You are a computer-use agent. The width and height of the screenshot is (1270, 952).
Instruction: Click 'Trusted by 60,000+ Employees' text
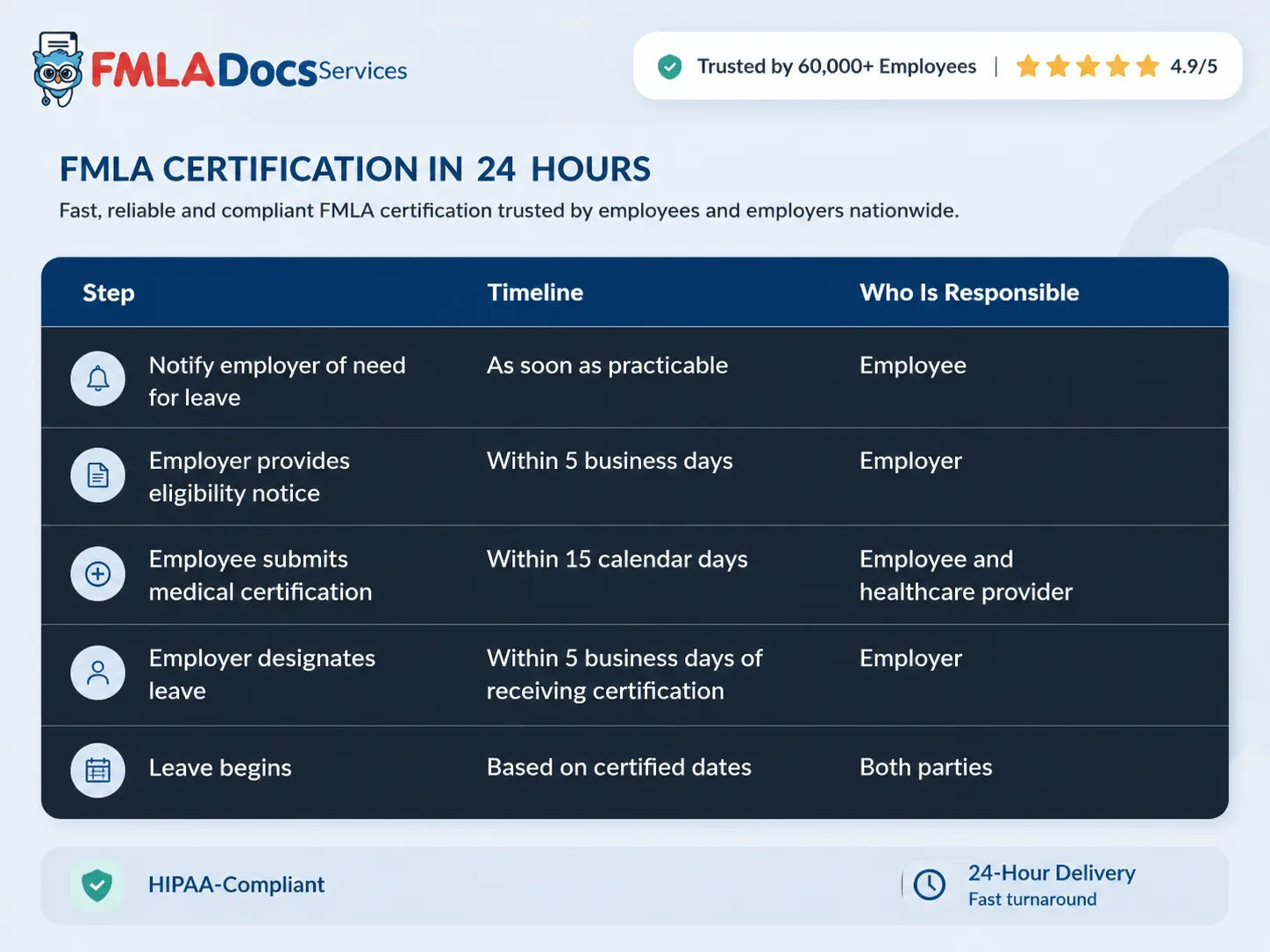(x=837, y=67)
